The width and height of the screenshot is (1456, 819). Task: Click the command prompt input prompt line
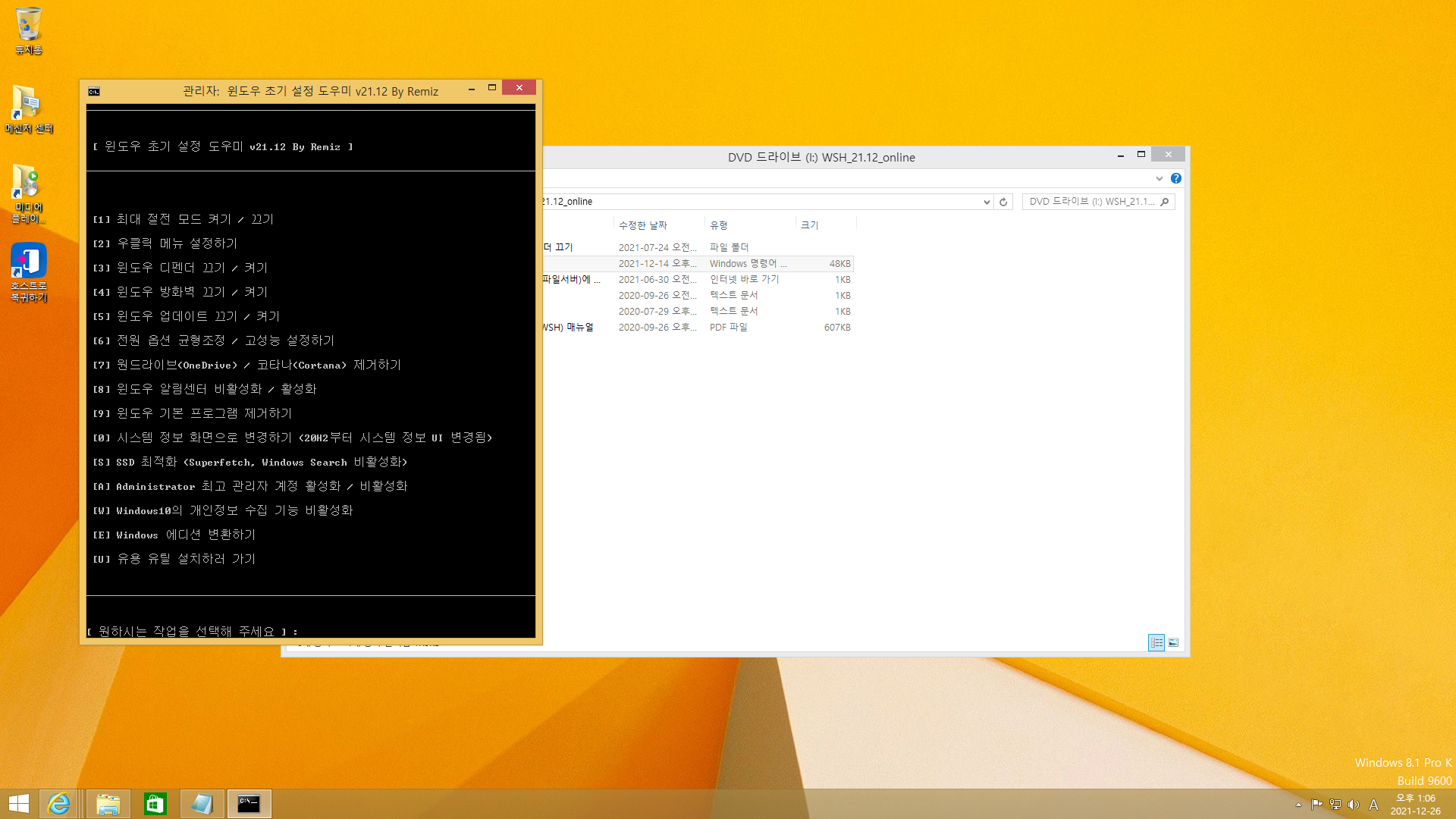click(x=192, y=631)
